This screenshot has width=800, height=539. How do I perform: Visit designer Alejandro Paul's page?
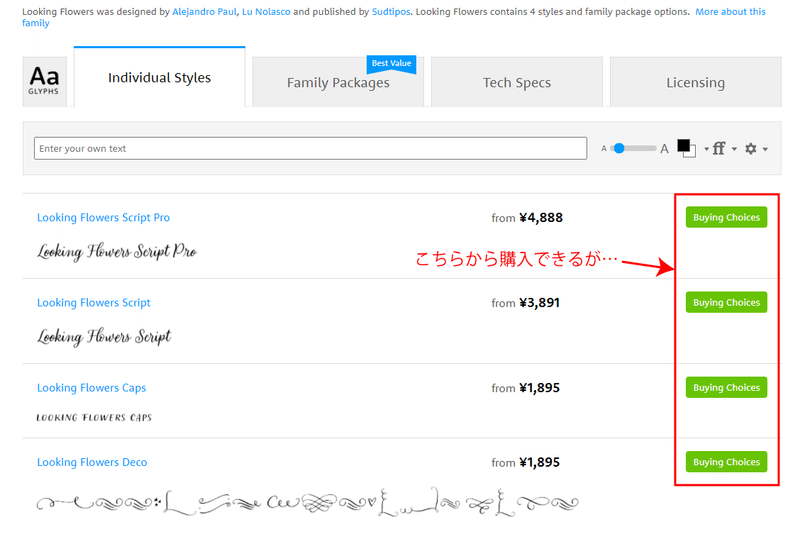coord(204,12)
